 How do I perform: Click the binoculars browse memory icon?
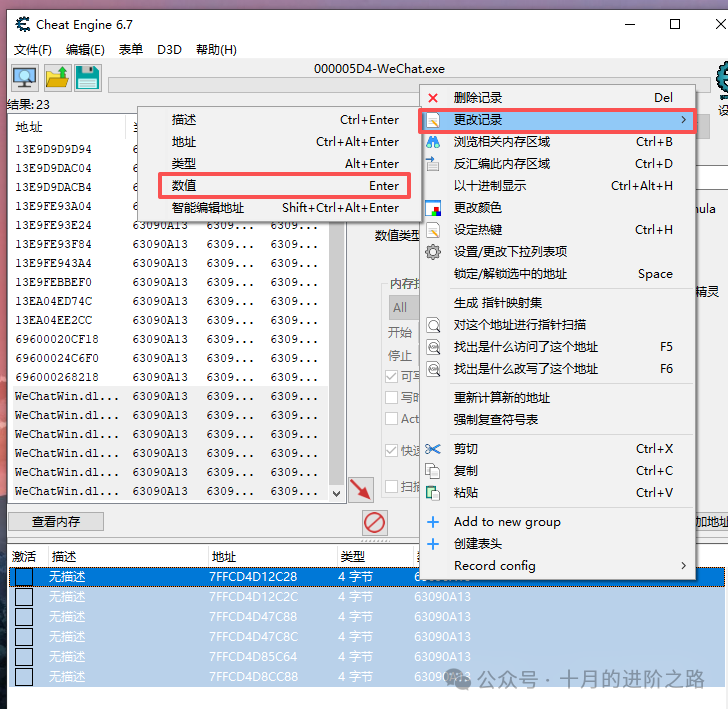(x=433, y=142)
